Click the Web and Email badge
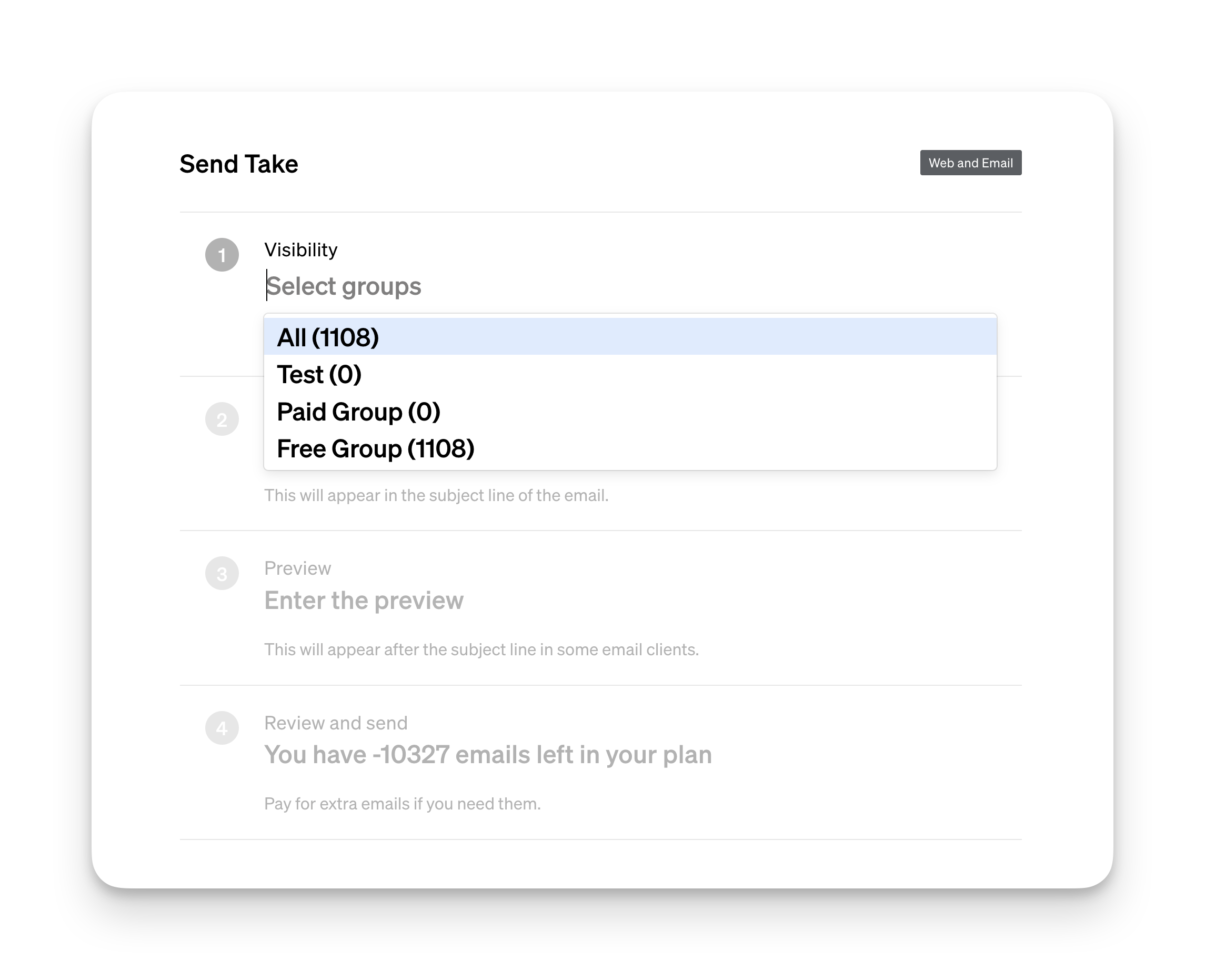 tap(970, 163)
